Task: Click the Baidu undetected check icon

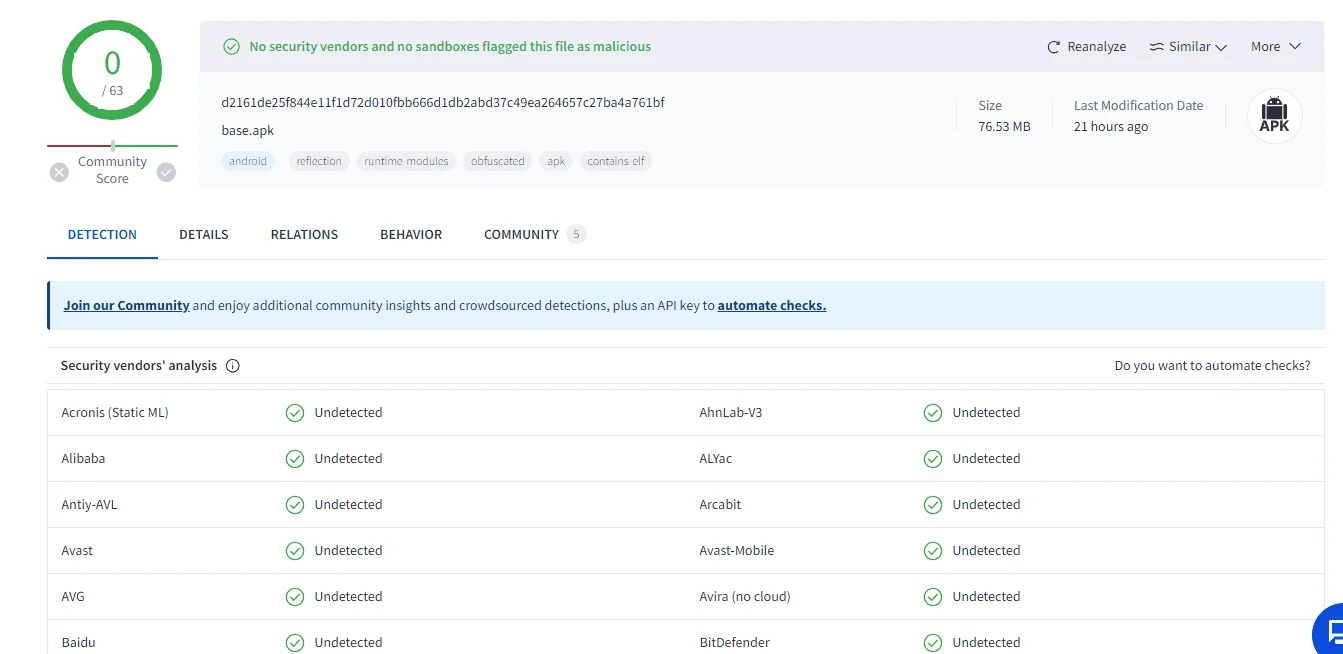Action: point(295,643)
